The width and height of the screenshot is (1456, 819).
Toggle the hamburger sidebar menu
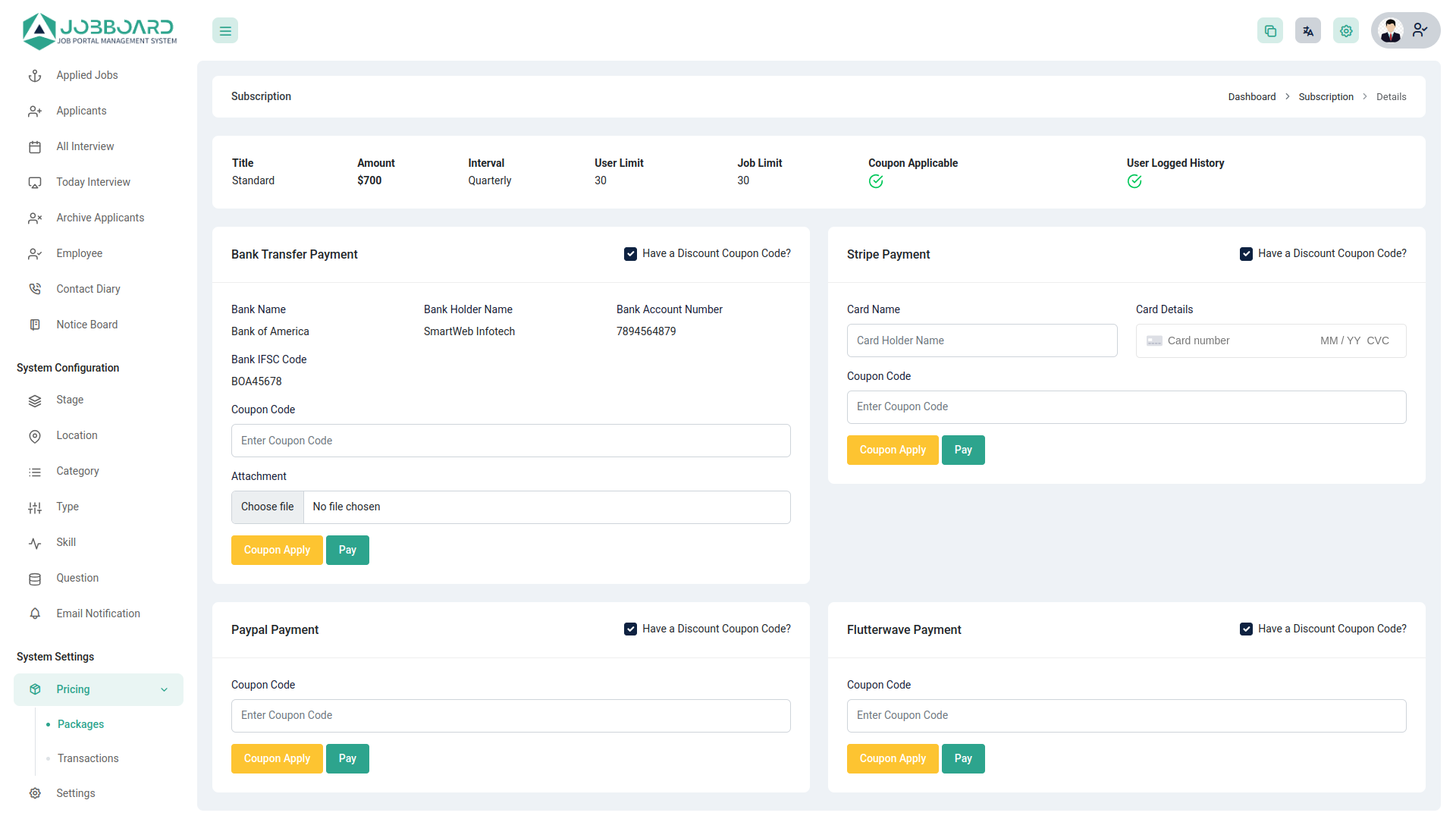(x=224, y=30)
